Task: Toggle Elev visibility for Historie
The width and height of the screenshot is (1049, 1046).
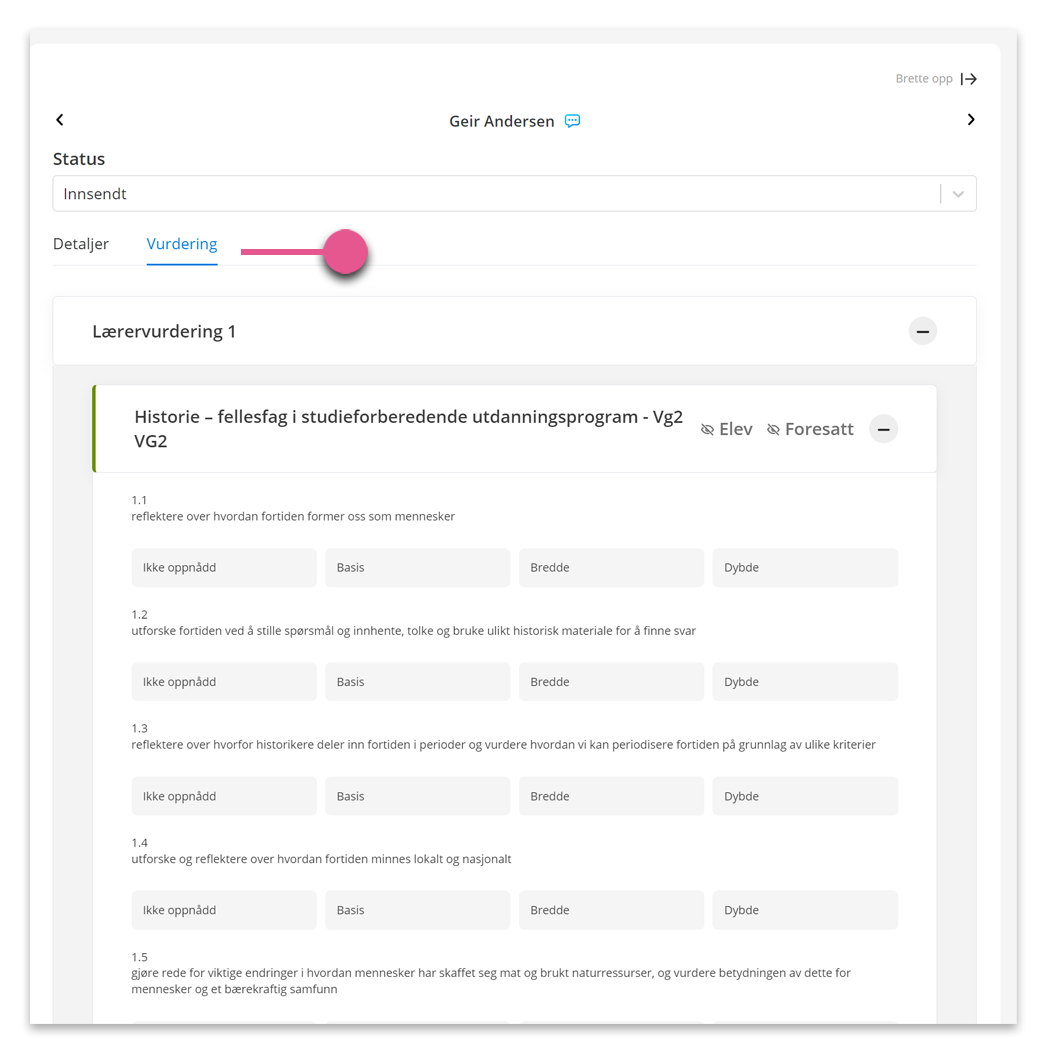Action: tap(727, 429)
